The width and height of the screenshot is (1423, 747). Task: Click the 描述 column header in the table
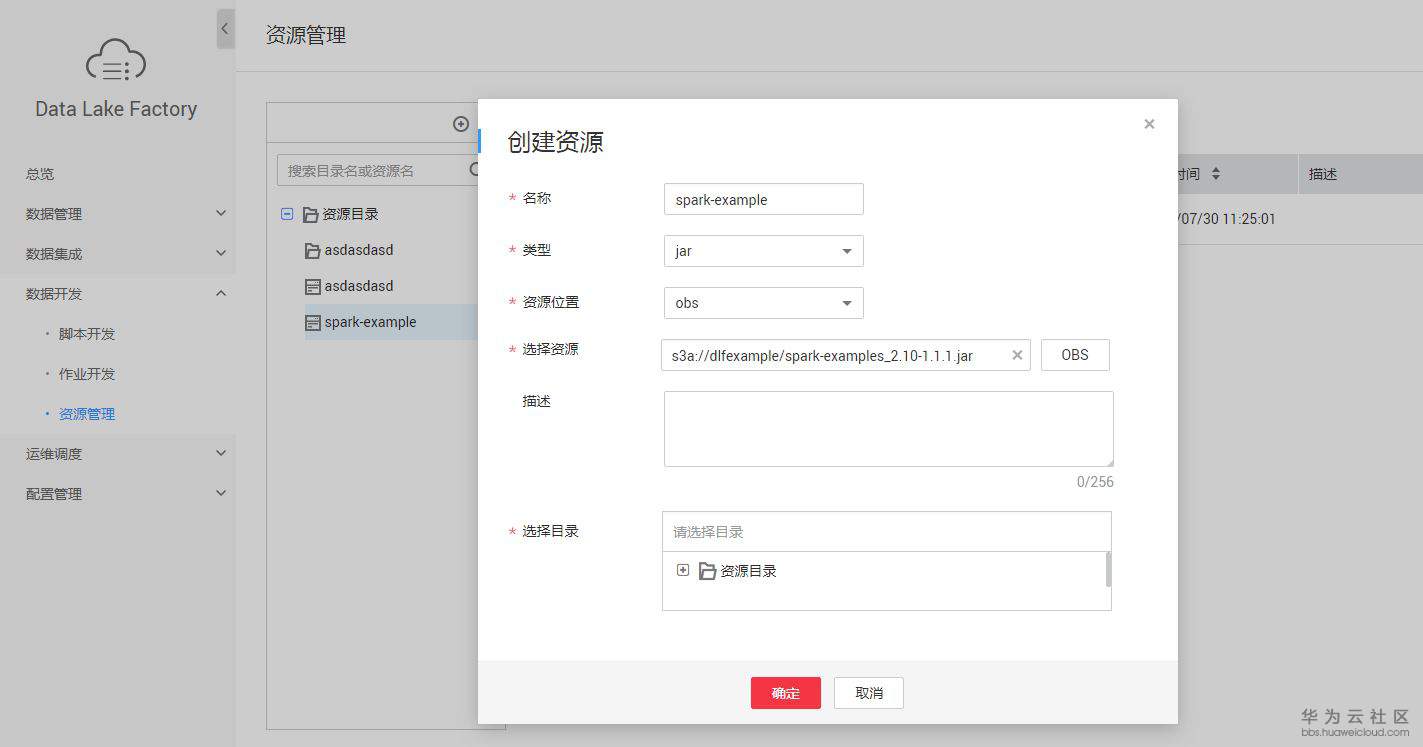(x=1323, y=174)
